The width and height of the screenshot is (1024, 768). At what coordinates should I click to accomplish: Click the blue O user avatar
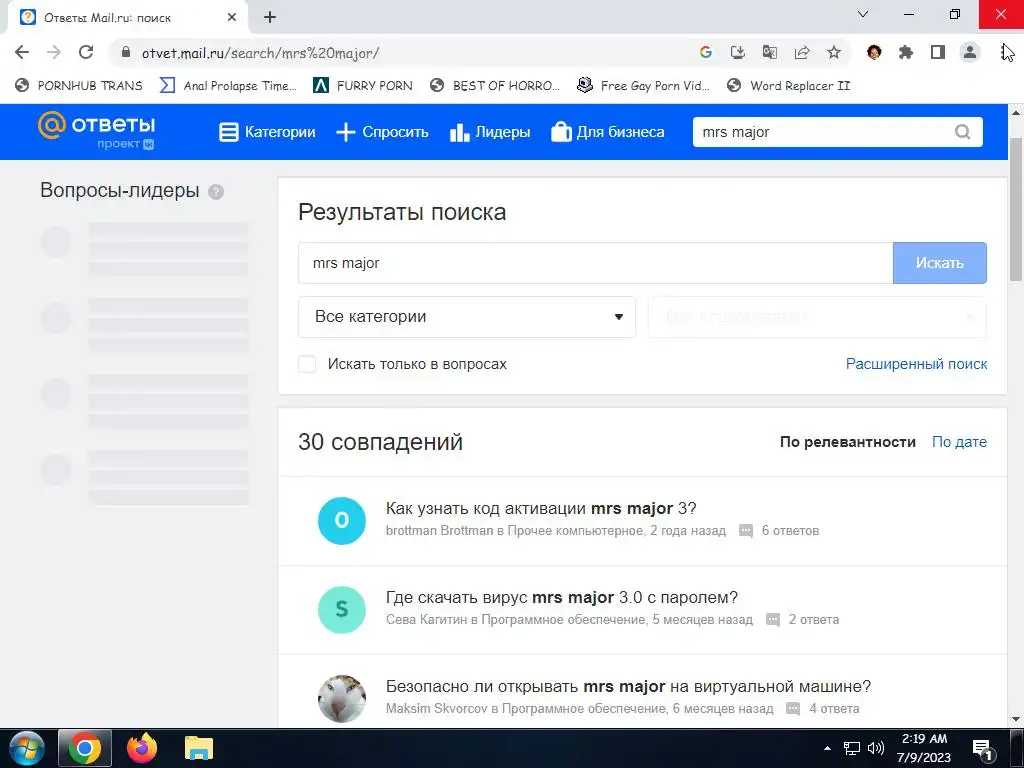click(x=342, y=520)
